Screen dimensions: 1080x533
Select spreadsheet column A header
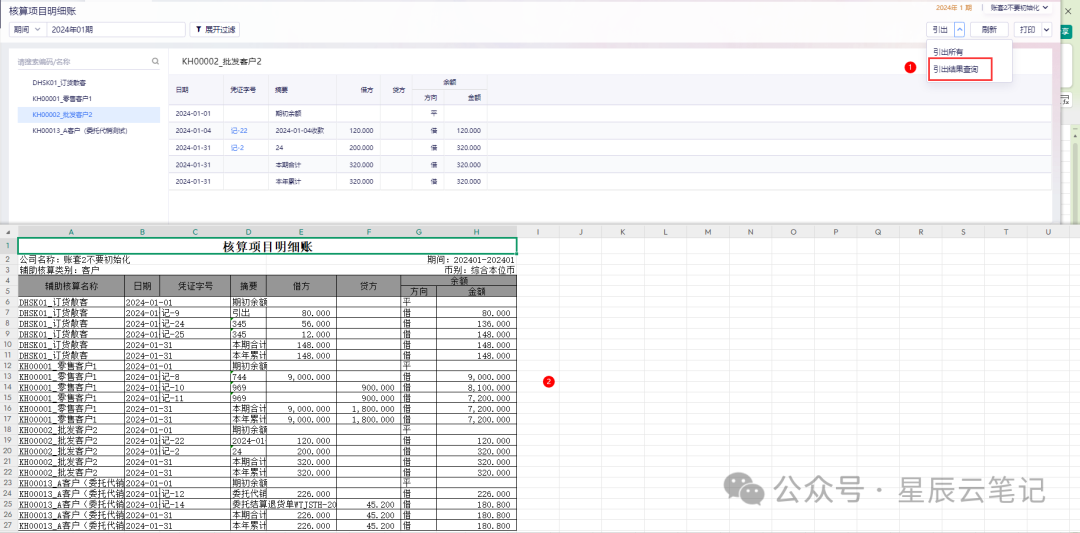point(71,232)
